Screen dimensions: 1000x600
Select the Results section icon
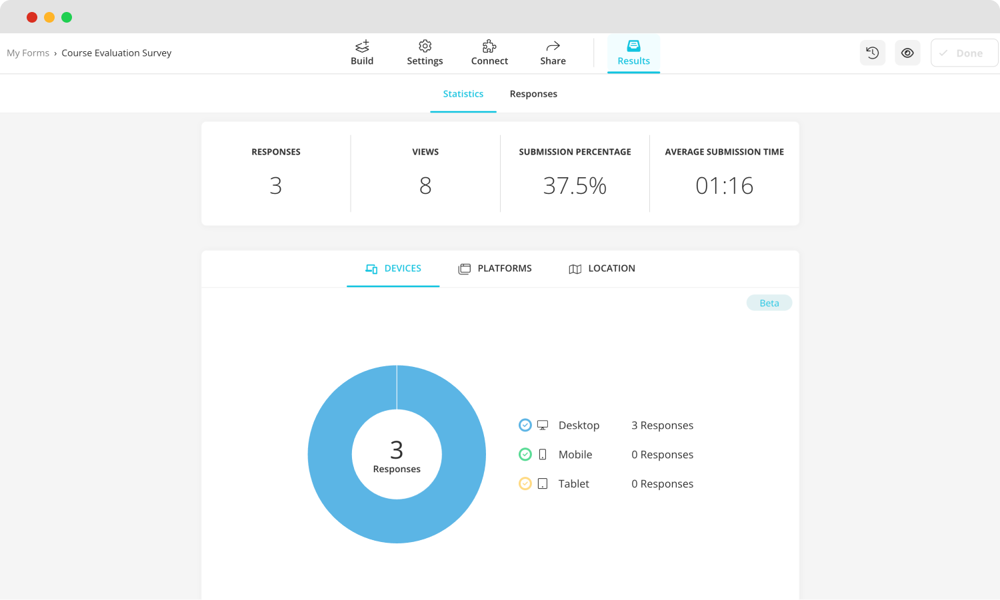[x=633, y=46]
